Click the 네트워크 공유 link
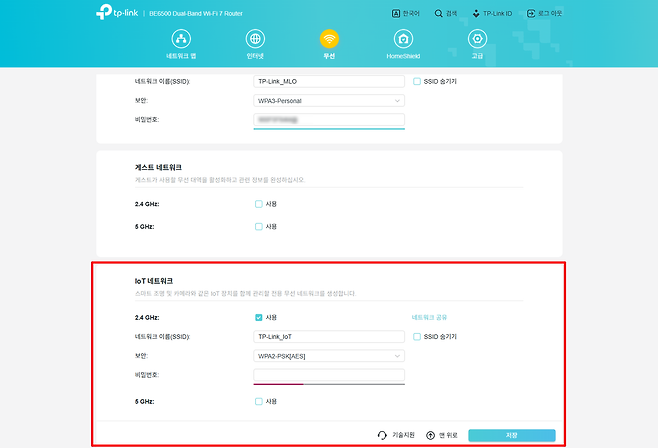The height and width of the screenshot is (448, 658). pyautogui.click(x=428, y=317)
